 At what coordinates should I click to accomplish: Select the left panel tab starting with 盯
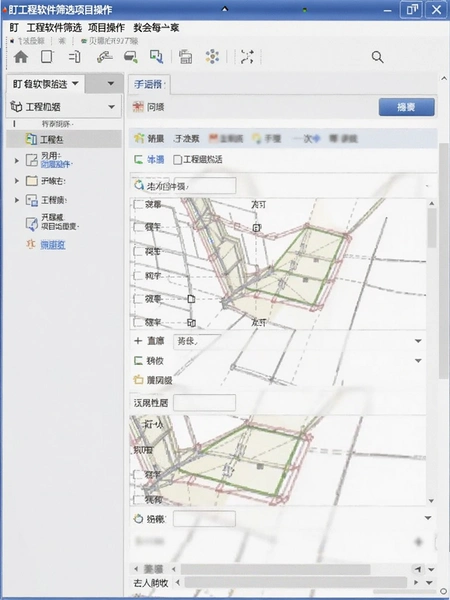45,83
